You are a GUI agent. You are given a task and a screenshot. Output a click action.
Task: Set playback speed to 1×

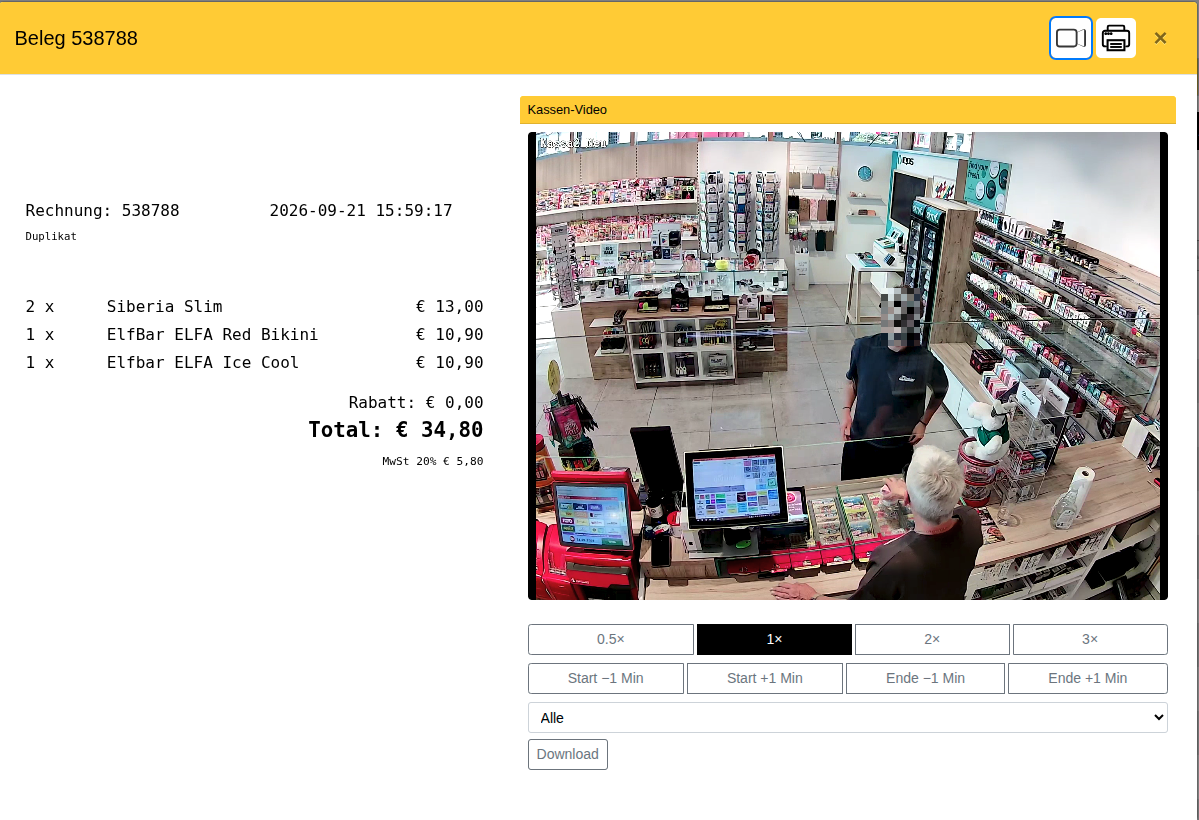click(774, 639)
